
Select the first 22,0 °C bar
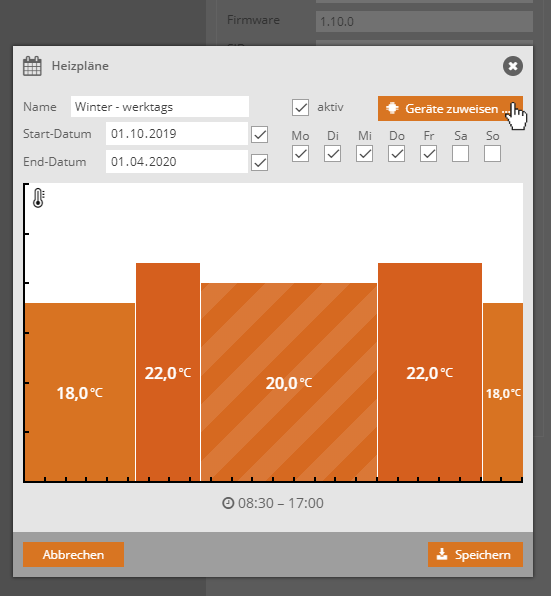click(168, 372)
